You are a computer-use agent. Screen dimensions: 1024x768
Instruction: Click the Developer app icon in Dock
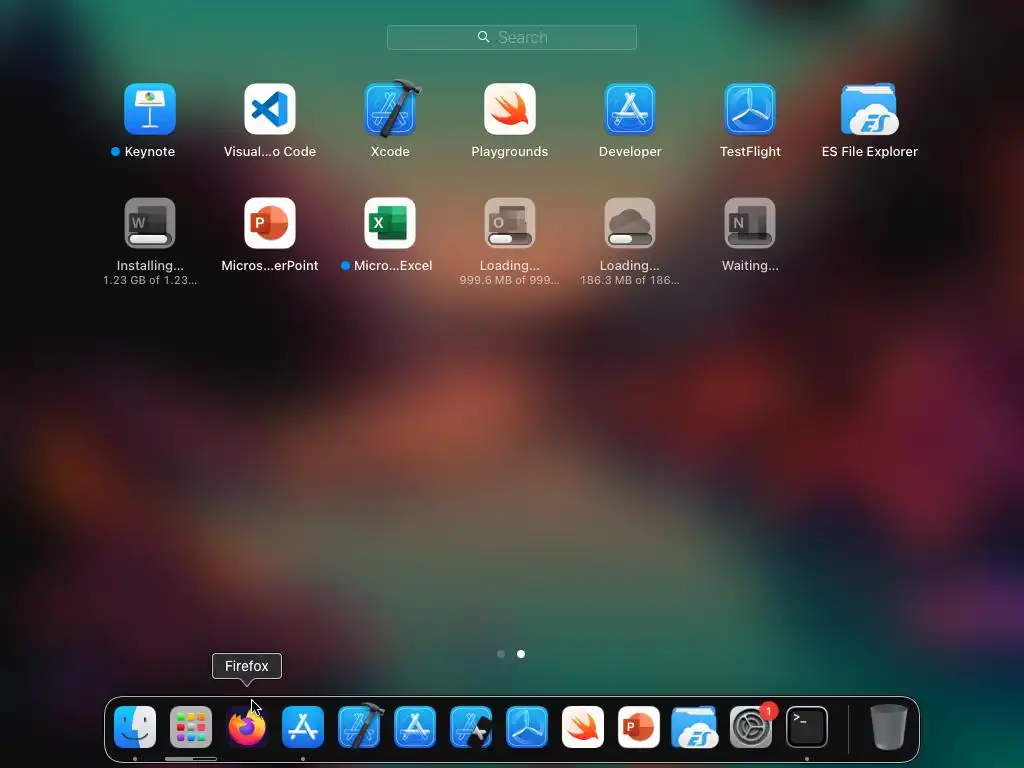click(x=415, y=727)
